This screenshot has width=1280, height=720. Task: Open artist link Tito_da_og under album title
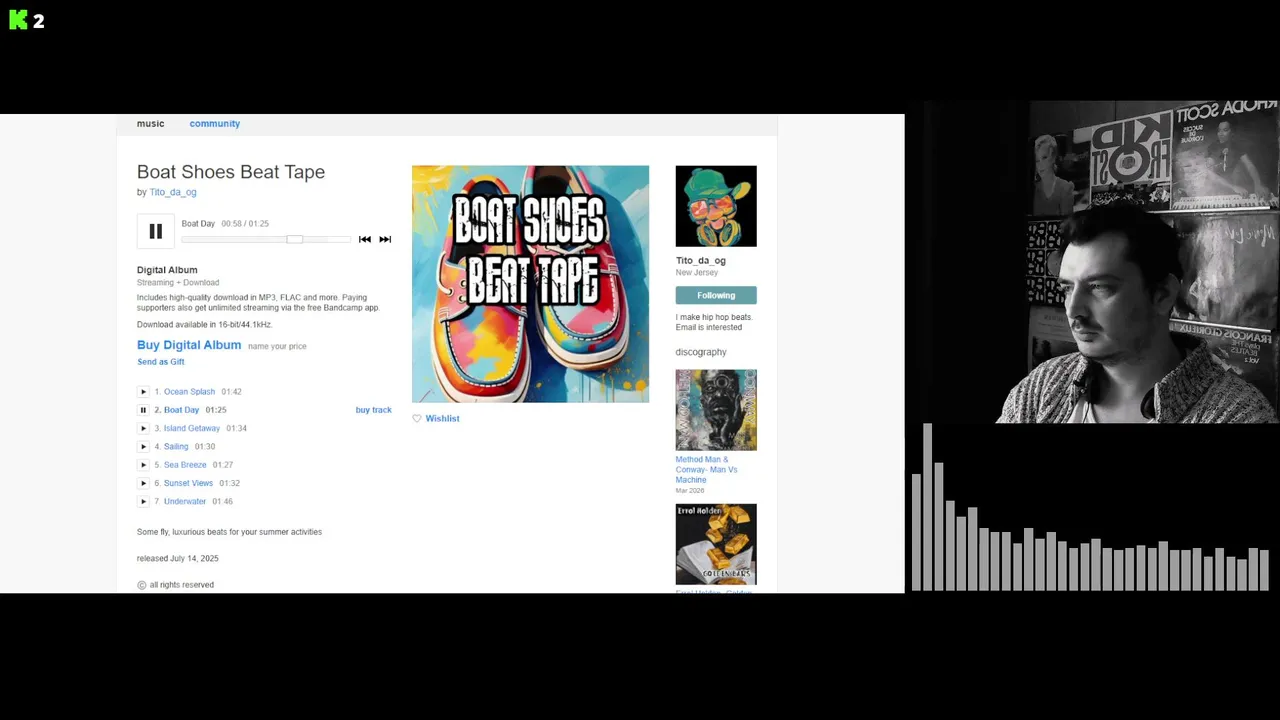tap(173, 192)
